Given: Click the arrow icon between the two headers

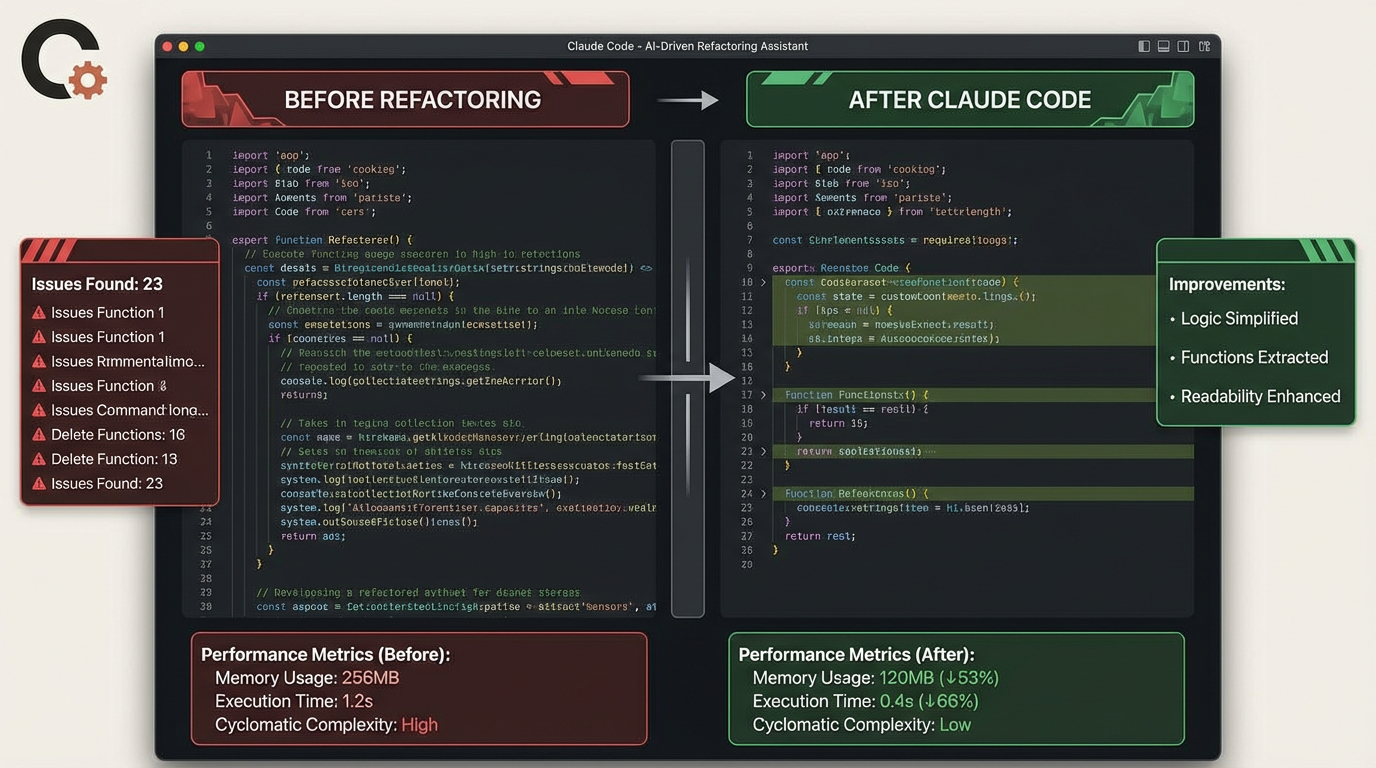Looking at the screenshot, I should [685, 100].
